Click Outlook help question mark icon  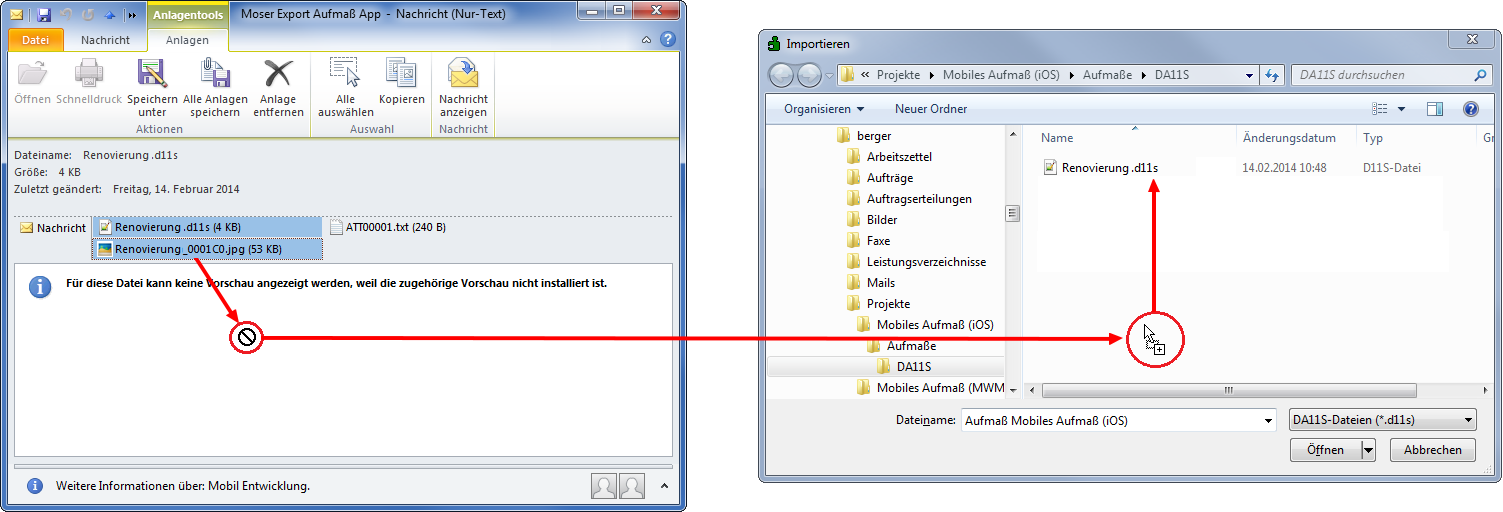point(668,40)
